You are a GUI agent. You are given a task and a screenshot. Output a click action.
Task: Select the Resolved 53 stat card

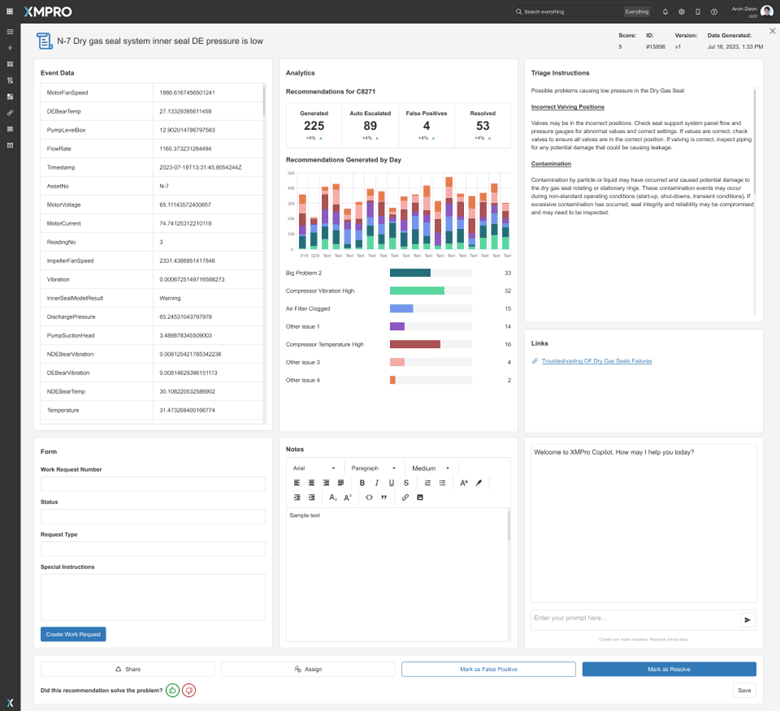click(x=483, y=125)
